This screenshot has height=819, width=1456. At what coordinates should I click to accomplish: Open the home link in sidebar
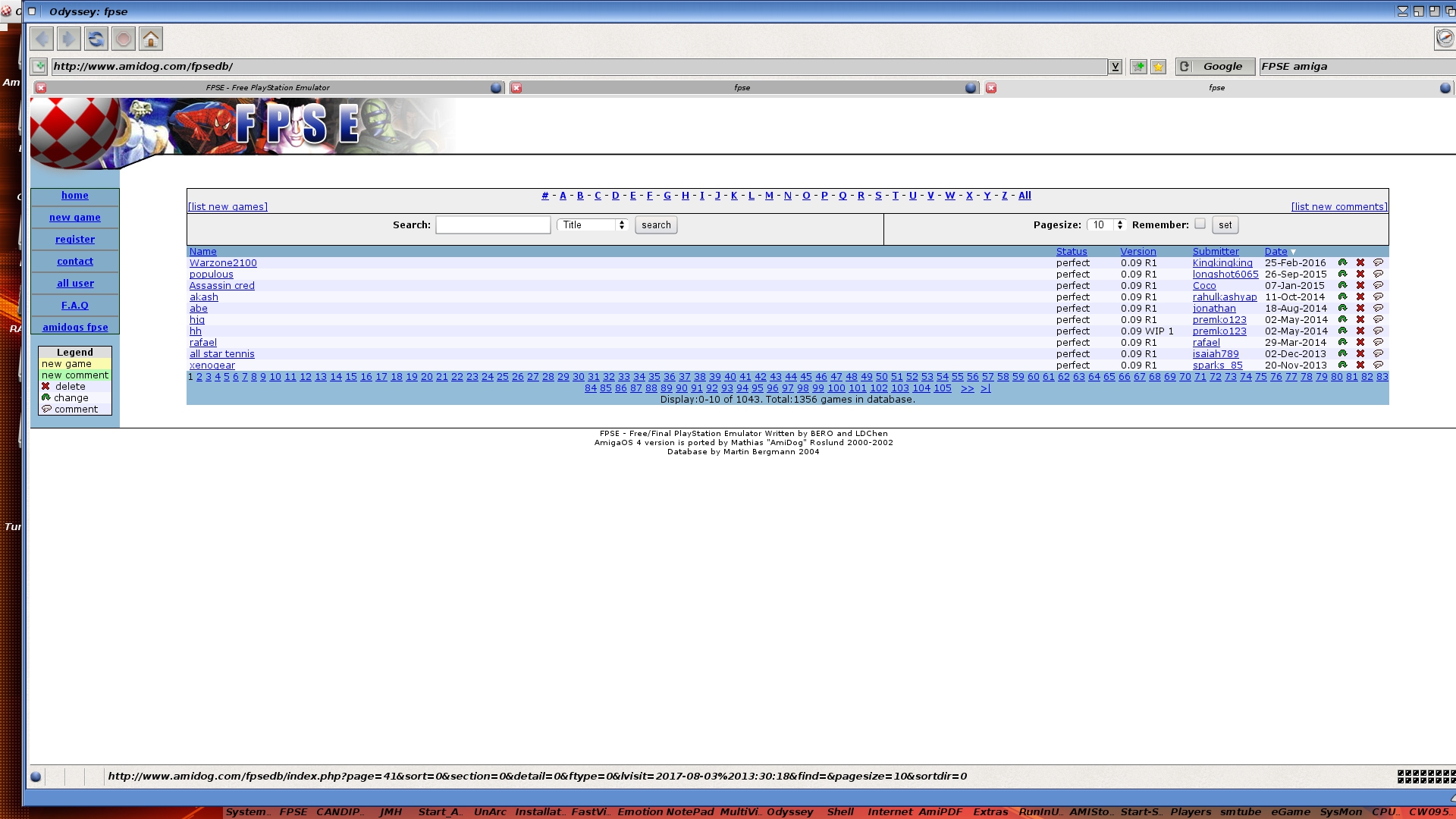coord(75,196)
